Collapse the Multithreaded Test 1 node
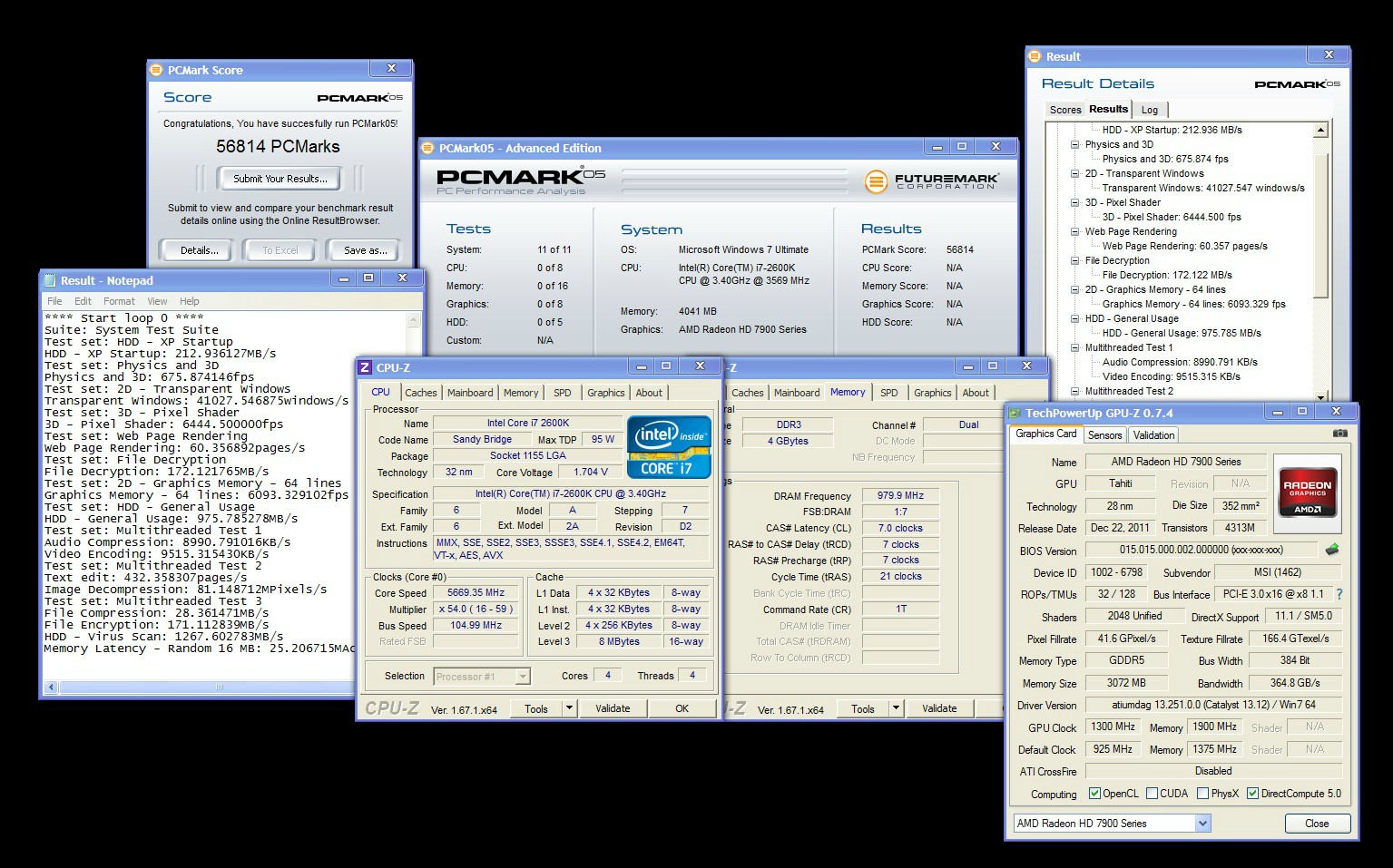This screenshot has width=1393, height=868. (1074, 347)
